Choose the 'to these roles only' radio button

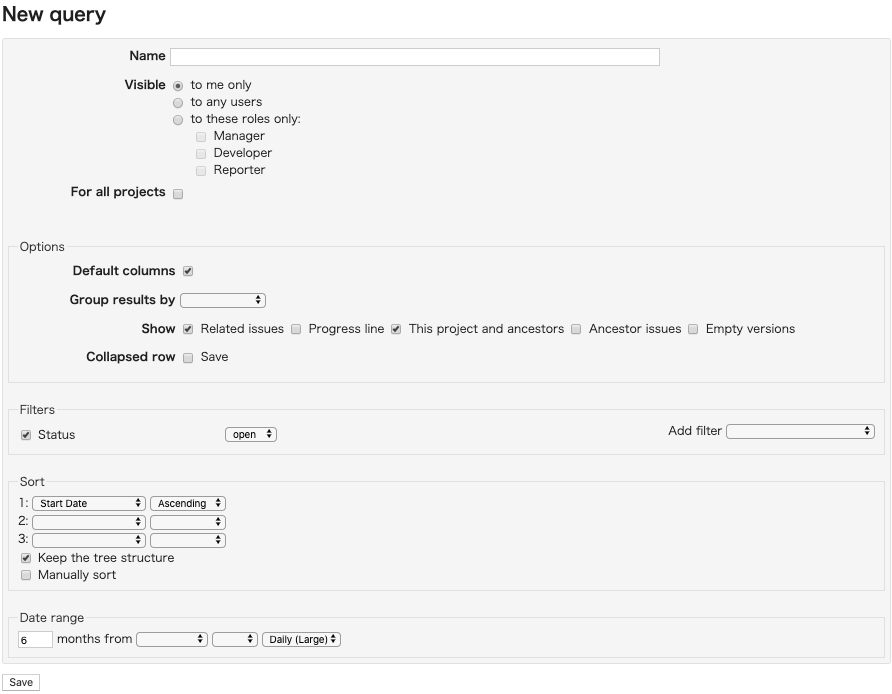pyautogui.click(x=178, y=120)
